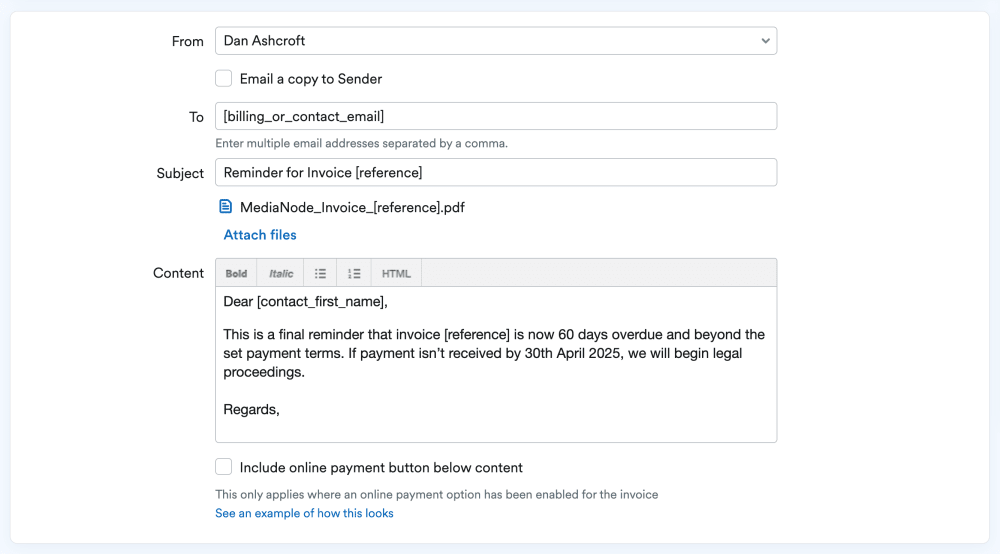Click the Bold formatting button
This screenshot has height=554, width=1000.
[236, 273]
